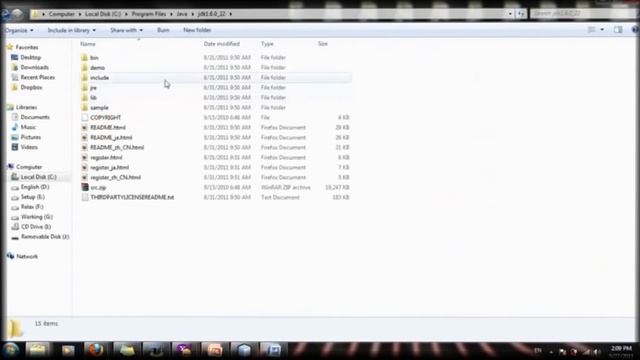Select the sample folder icon
640x360 pixels.
[x=84, y=107]
